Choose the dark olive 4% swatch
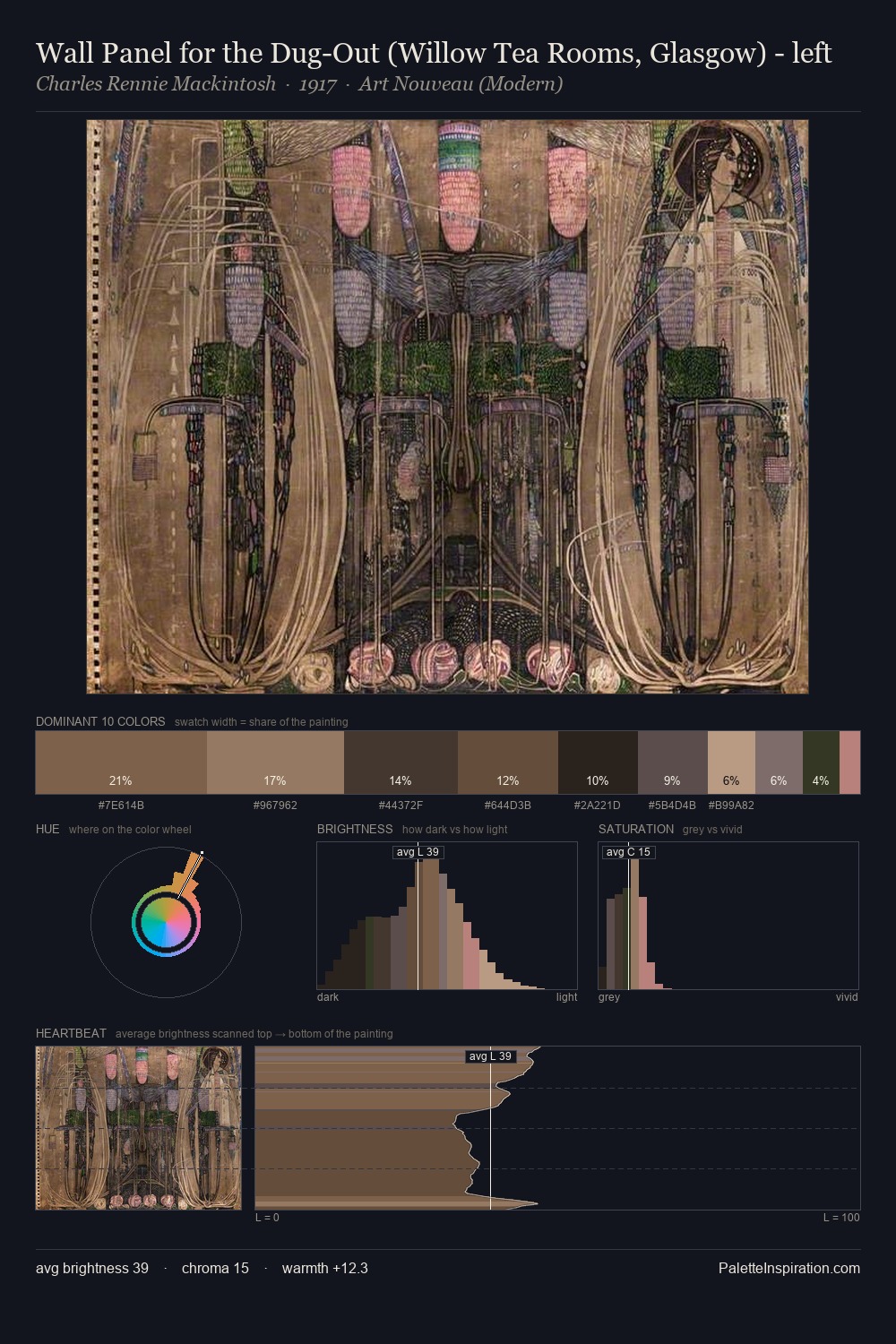Viewport: 896px width, 1344px height. pos(821,762)
